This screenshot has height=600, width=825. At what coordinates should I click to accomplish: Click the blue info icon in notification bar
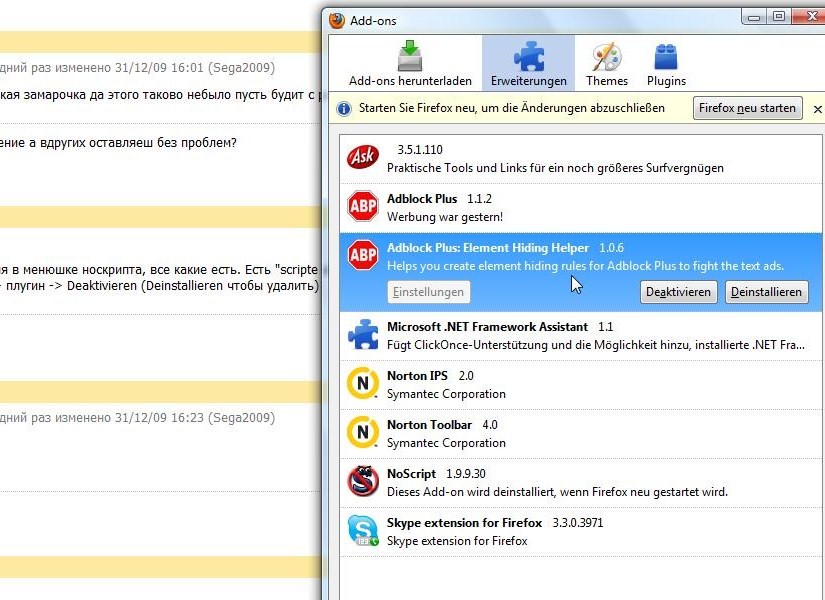344,109
